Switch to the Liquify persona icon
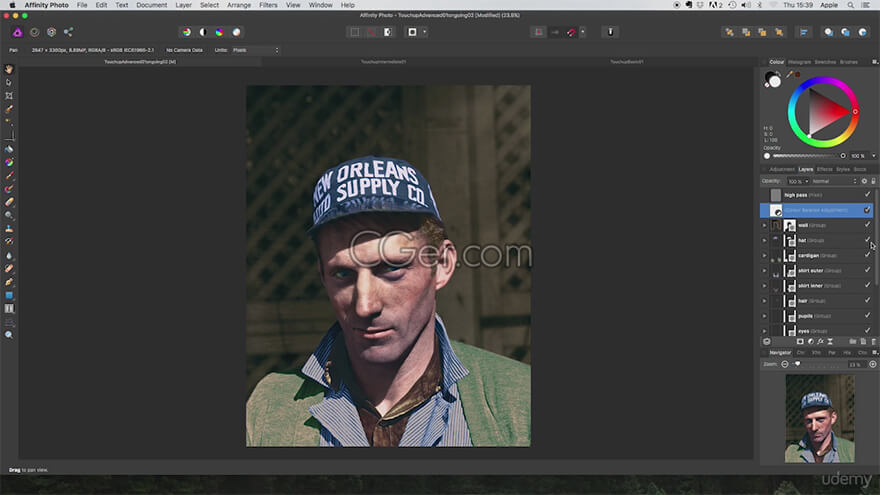This screenshot has height=495, width=880. coord(35,33)
